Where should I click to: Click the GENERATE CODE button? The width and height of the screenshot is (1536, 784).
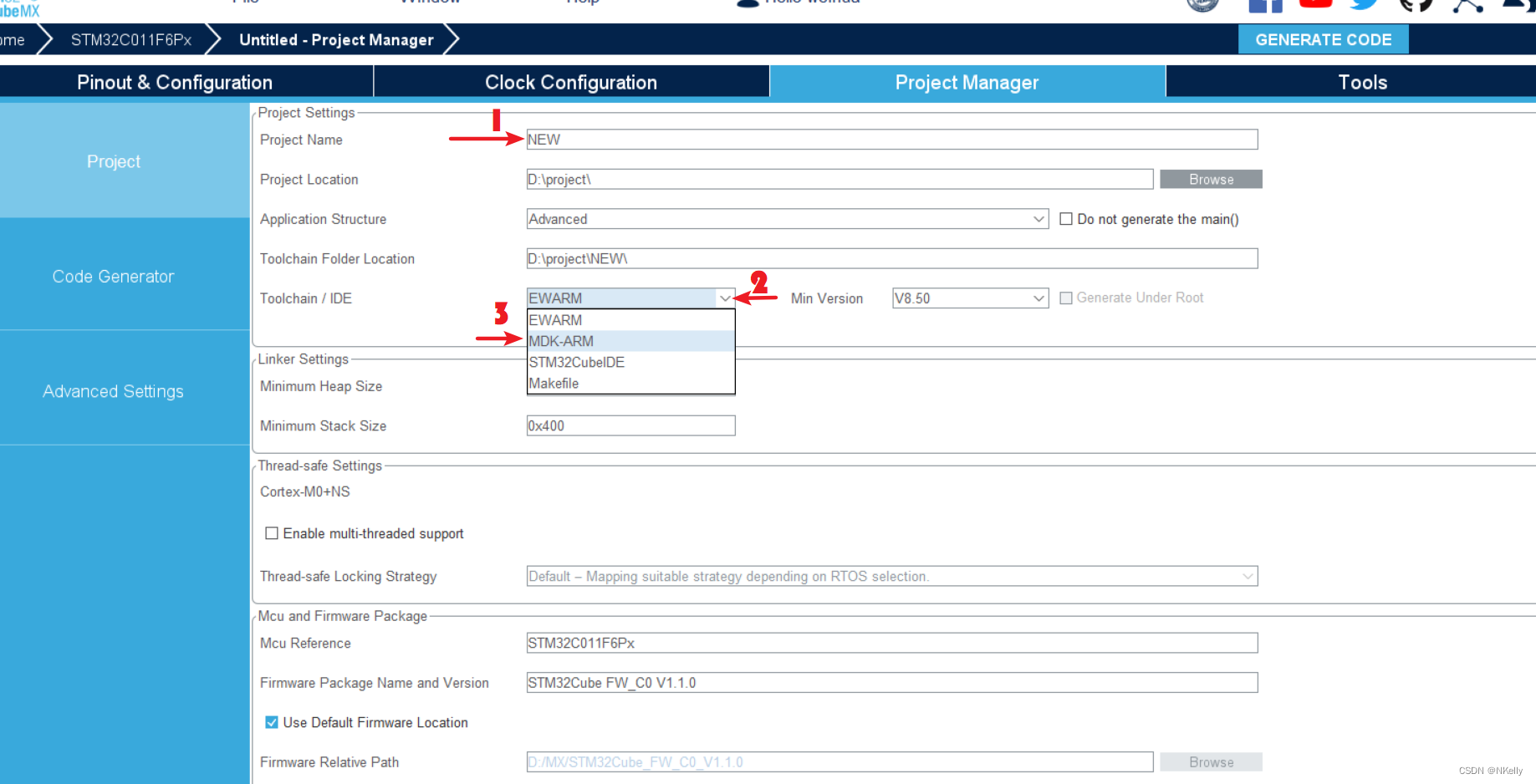point(1323,39)
